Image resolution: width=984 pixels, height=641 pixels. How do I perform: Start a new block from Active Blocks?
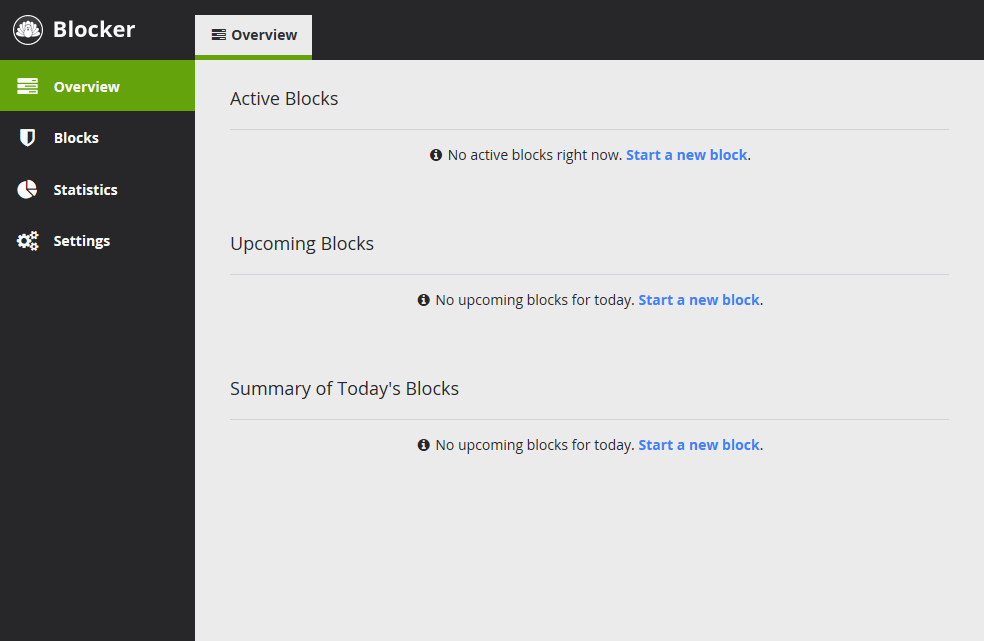(x=687, y=154)
